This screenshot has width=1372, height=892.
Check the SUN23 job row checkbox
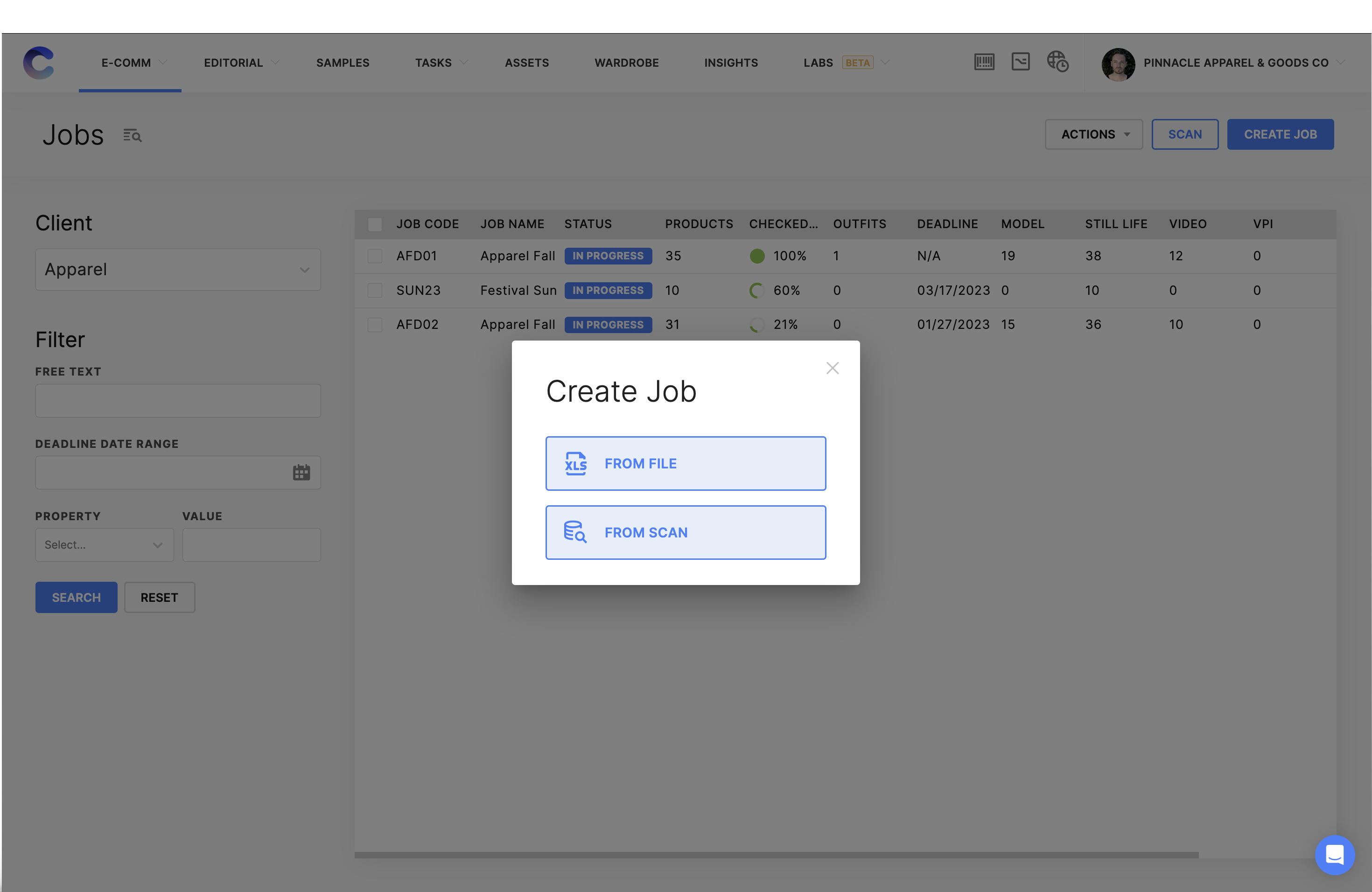point(375,291)
